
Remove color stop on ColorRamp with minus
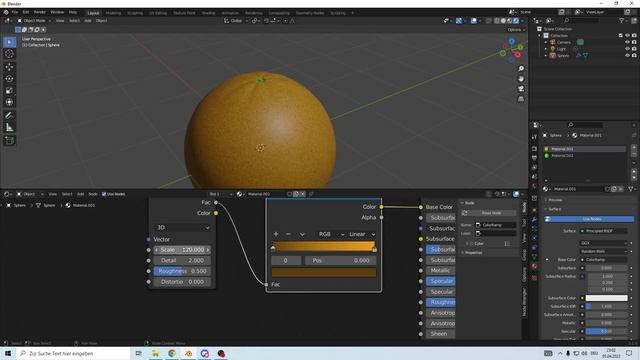pyautogui.click(x=288, y=234)
